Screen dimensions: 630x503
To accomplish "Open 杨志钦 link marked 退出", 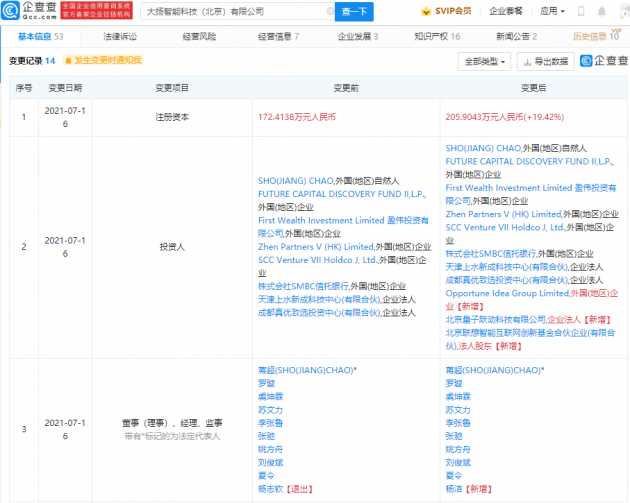I will [270, 489].
